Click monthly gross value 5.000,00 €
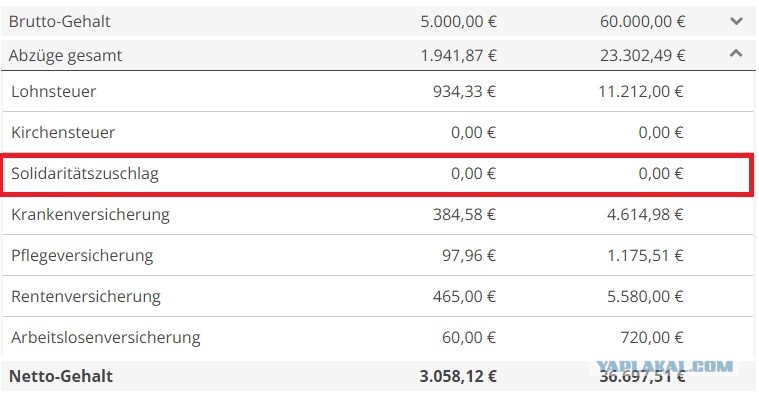 coord(458,21)
